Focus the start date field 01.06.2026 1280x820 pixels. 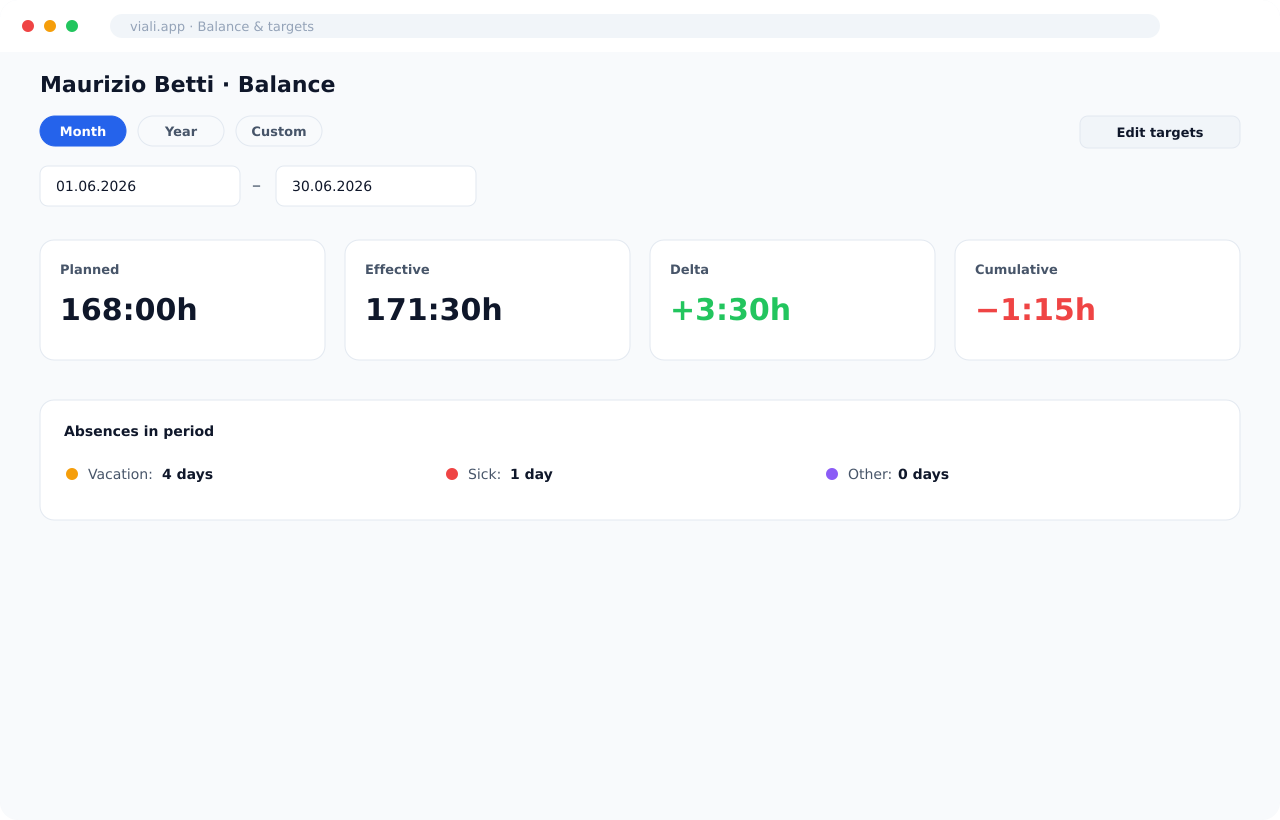(x=140, y=186)
